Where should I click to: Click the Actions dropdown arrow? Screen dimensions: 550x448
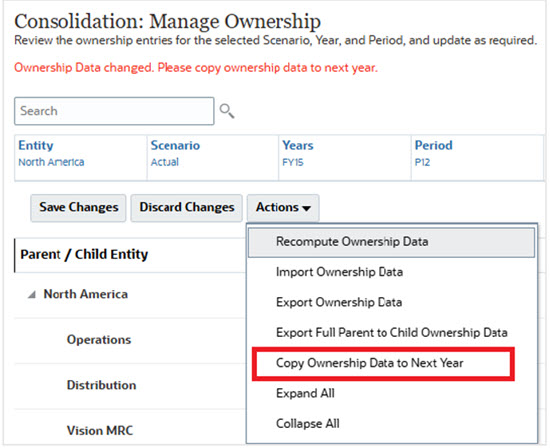coord(307,208)
